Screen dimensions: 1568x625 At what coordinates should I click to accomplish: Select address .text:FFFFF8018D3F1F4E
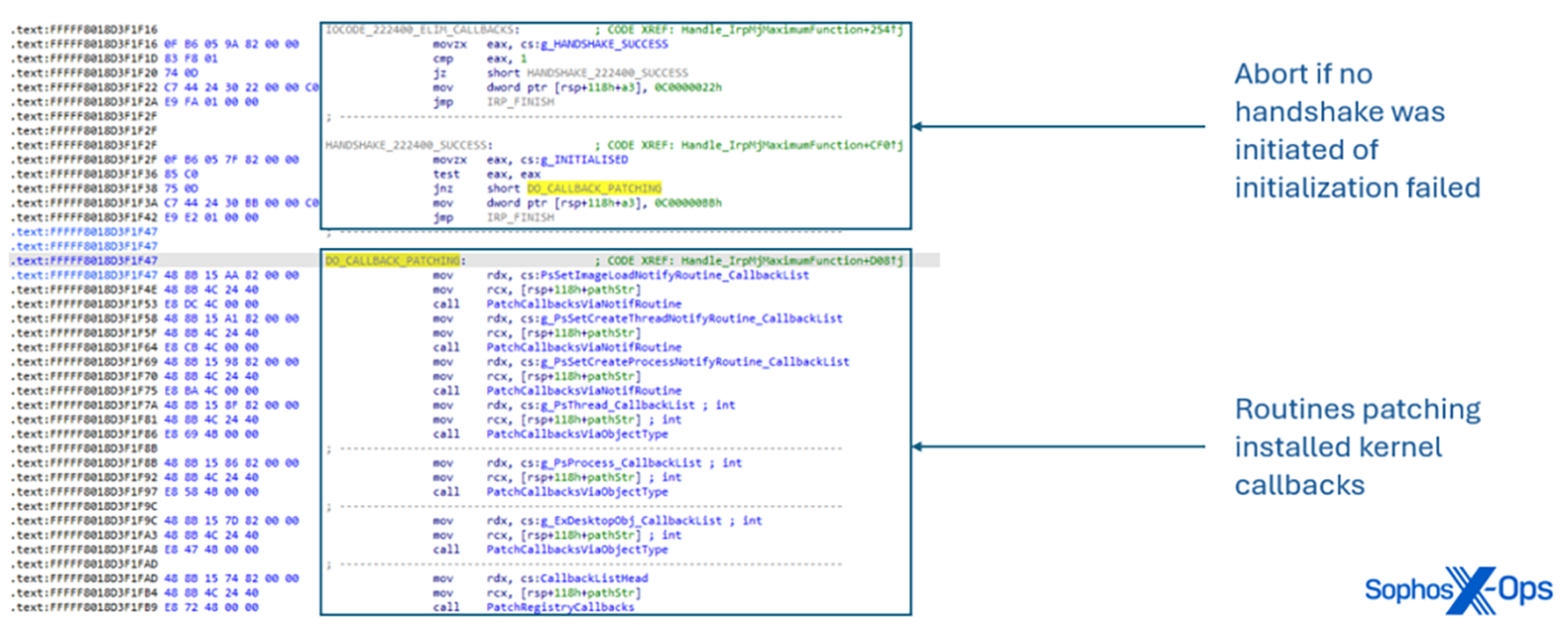click(84, 290)
